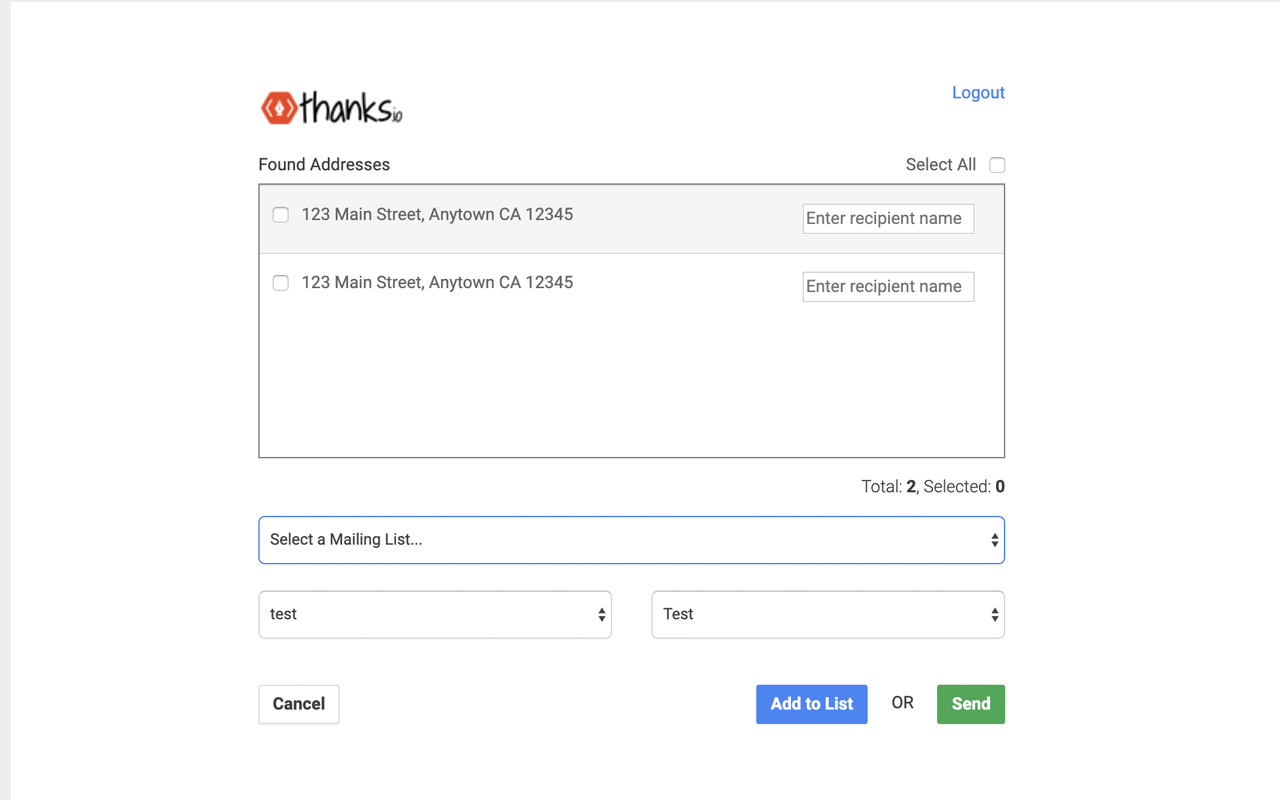Viewport: 1280px width, 800px height.
Task: Click the Found Addresses heading
Action: 324,165
